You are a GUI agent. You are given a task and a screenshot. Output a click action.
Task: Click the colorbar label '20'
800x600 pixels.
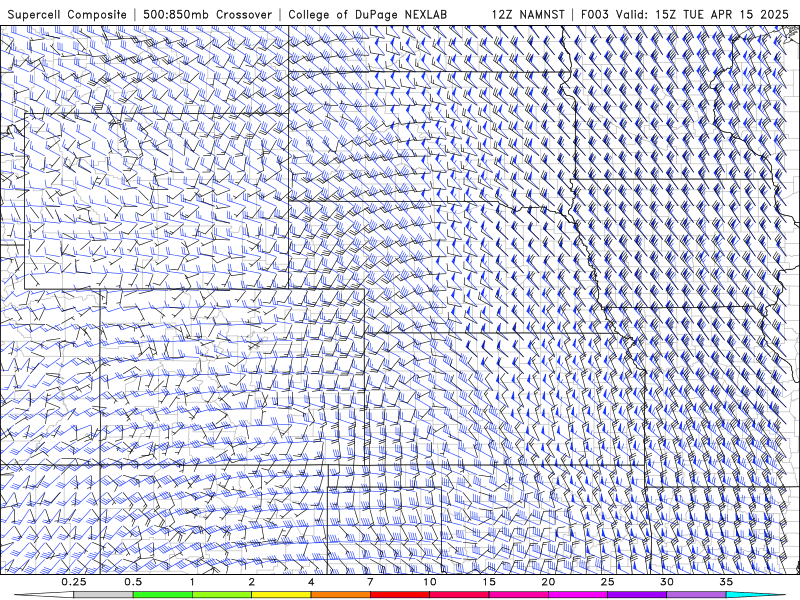(x=548, y=582)
